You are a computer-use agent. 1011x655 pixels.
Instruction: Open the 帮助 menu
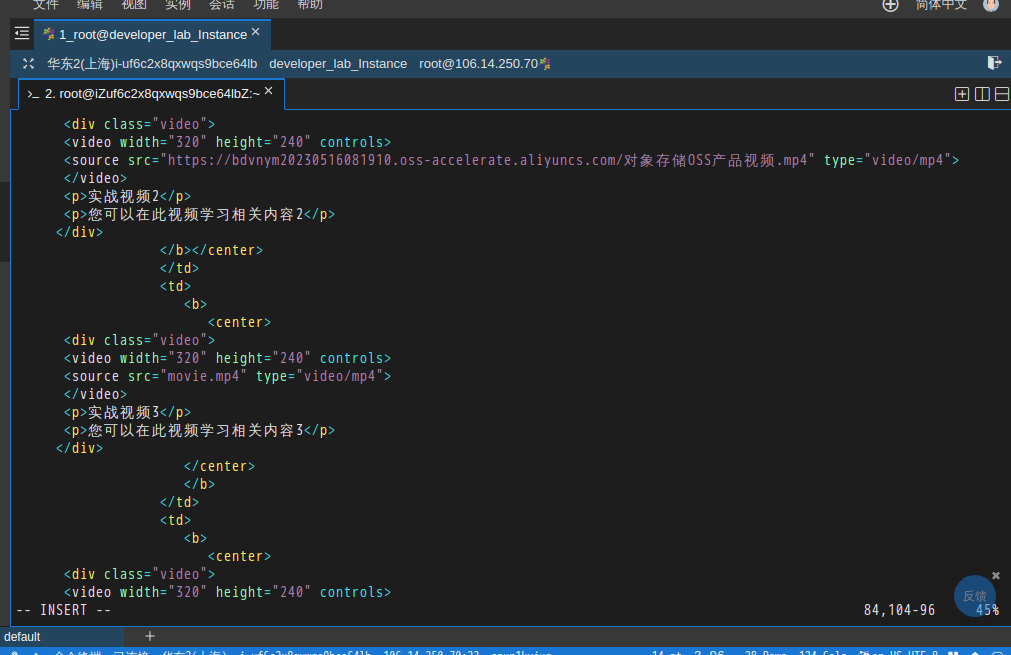pyautogui.click(x=309, y=5)
